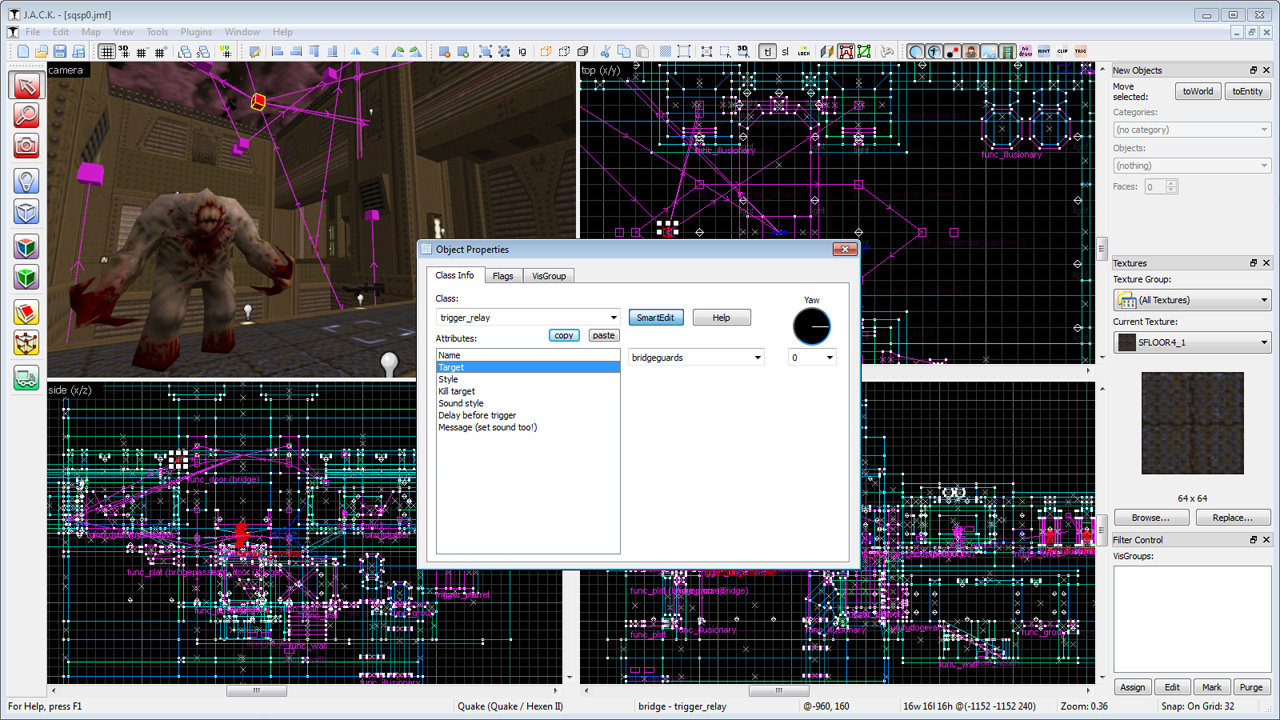
Task: Open the Map menu
Action: click(x=90, y=31)
